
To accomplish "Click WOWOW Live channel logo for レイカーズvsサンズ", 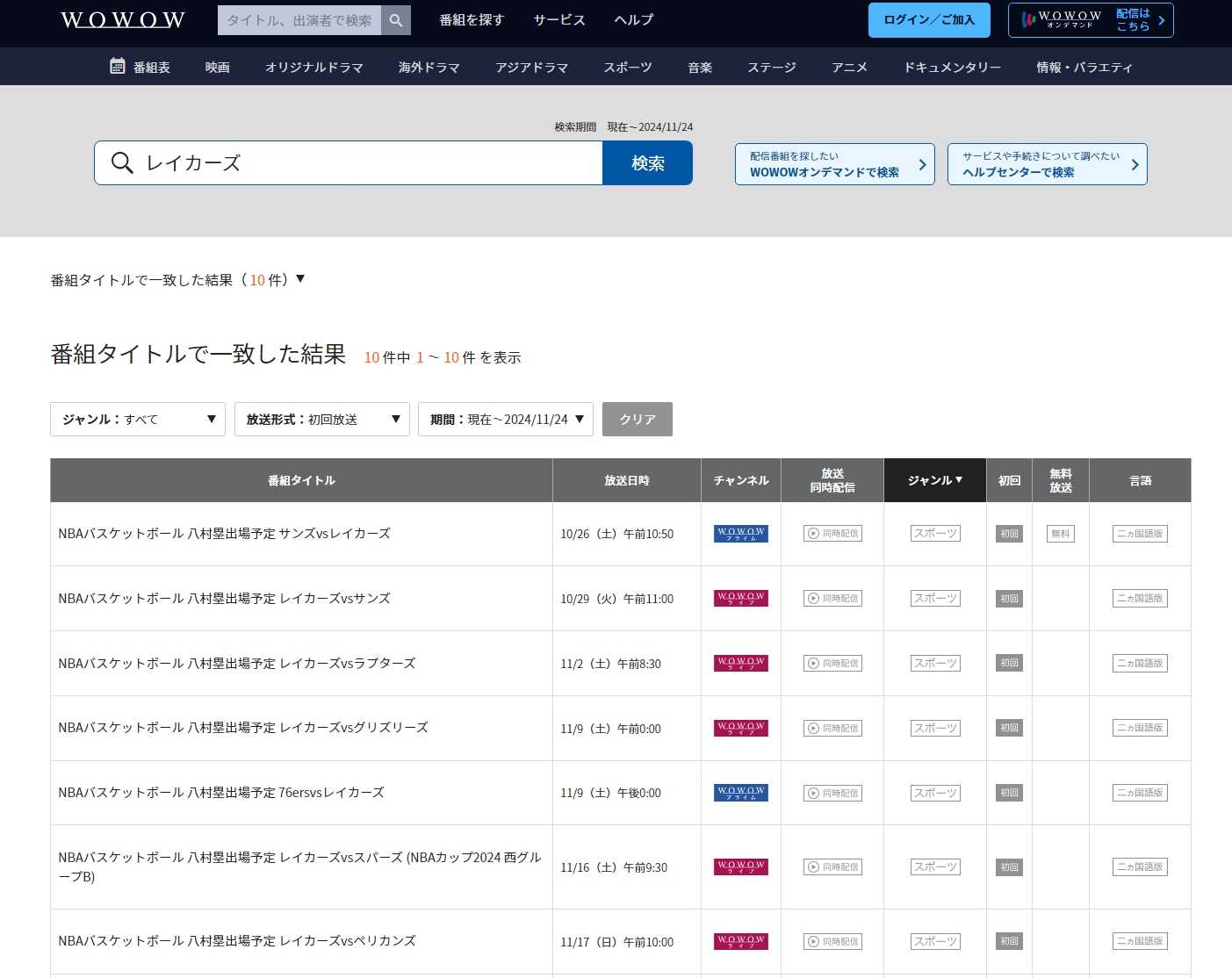I will click(x=741, y=599).
